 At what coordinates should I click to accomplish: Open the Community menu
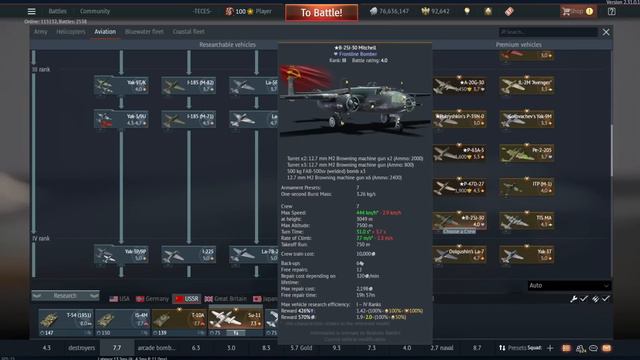coord(95,11)
